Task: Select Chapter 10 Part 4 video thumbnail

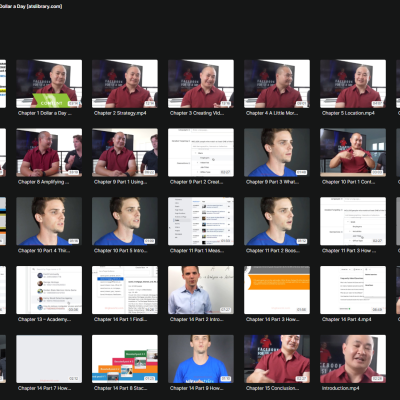Action: tap(49, 221)
